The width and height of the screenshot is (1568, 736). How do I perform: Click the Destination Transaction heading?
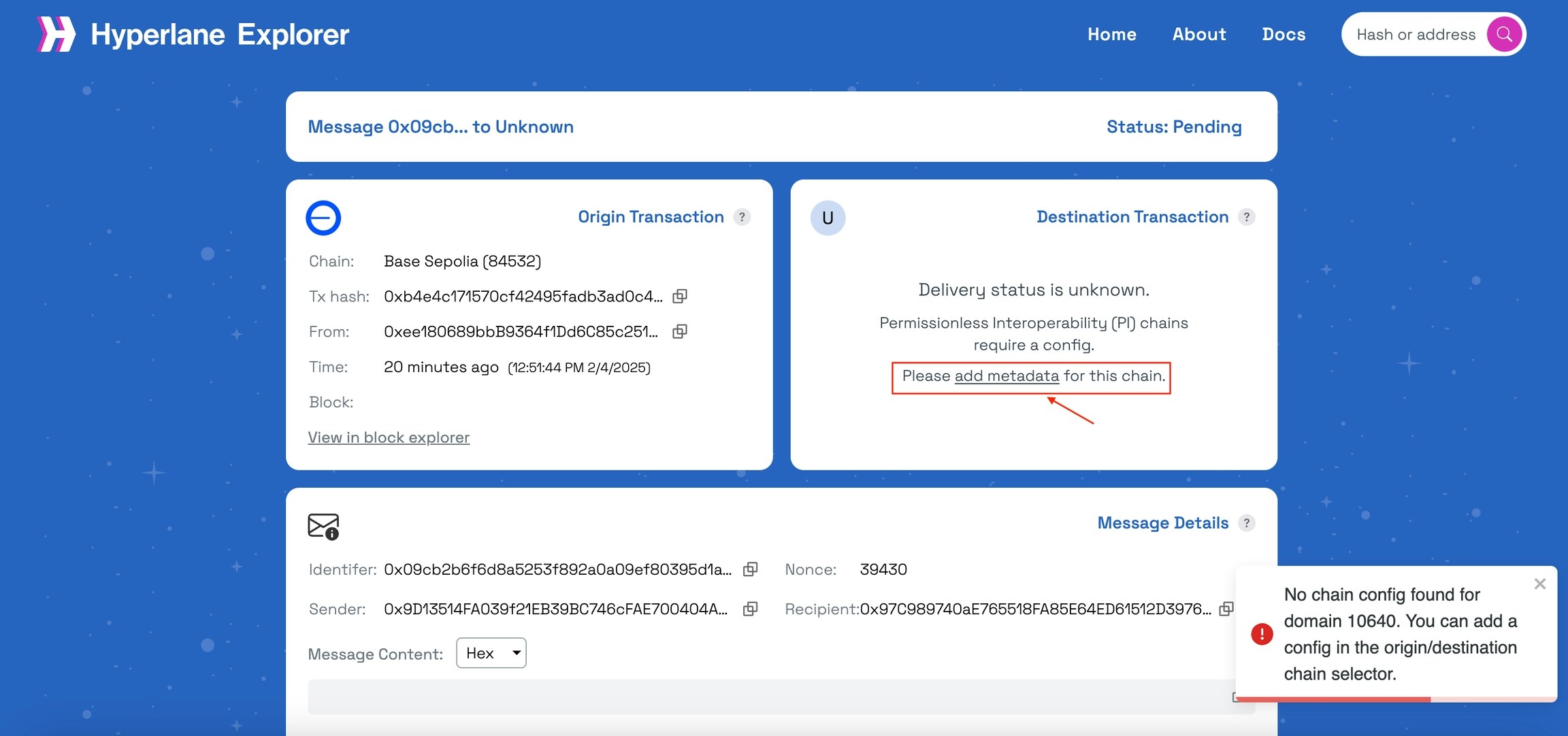pyautogui.click(x=1132, y=217)
